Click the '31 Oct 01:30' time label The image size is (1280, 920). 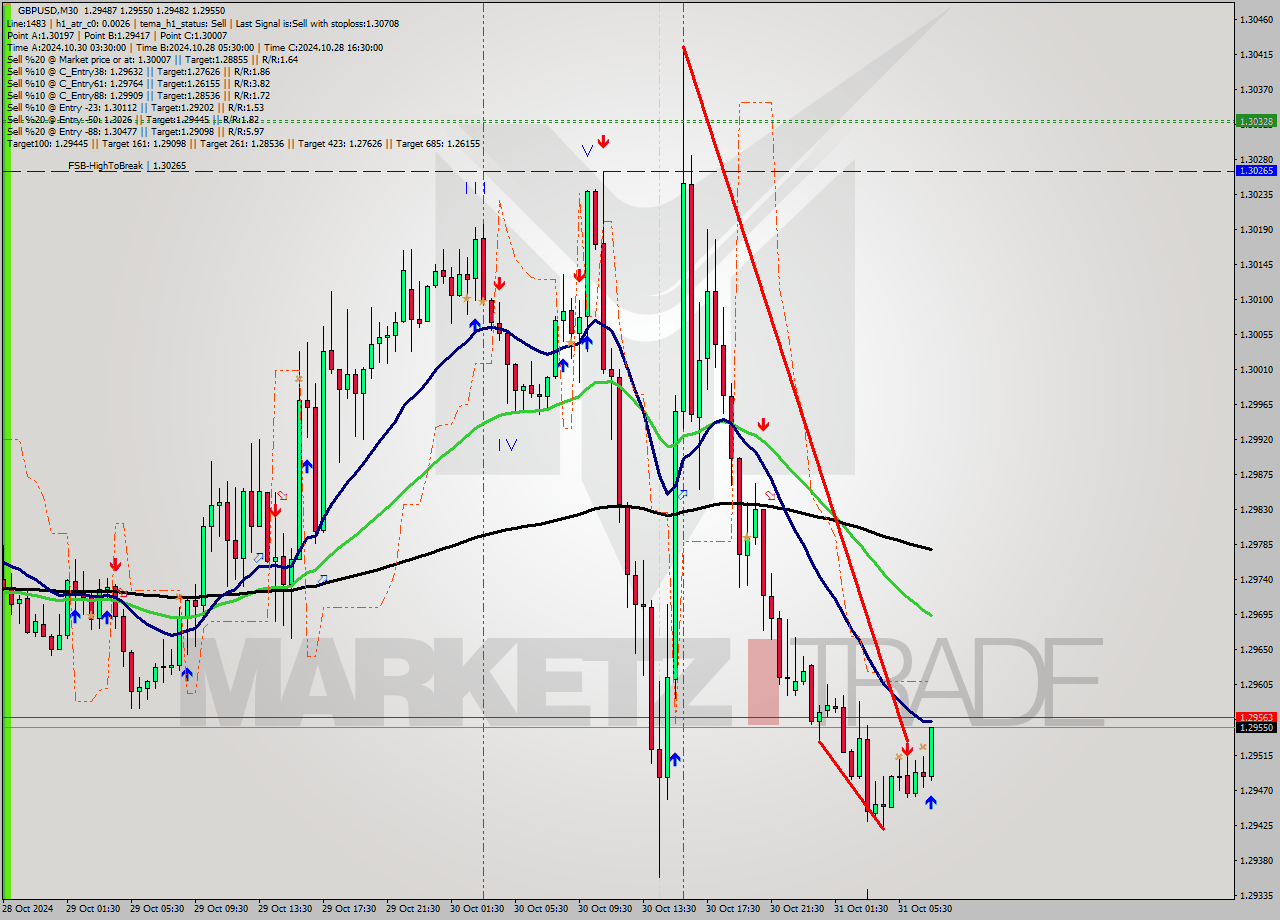[861, 909]
